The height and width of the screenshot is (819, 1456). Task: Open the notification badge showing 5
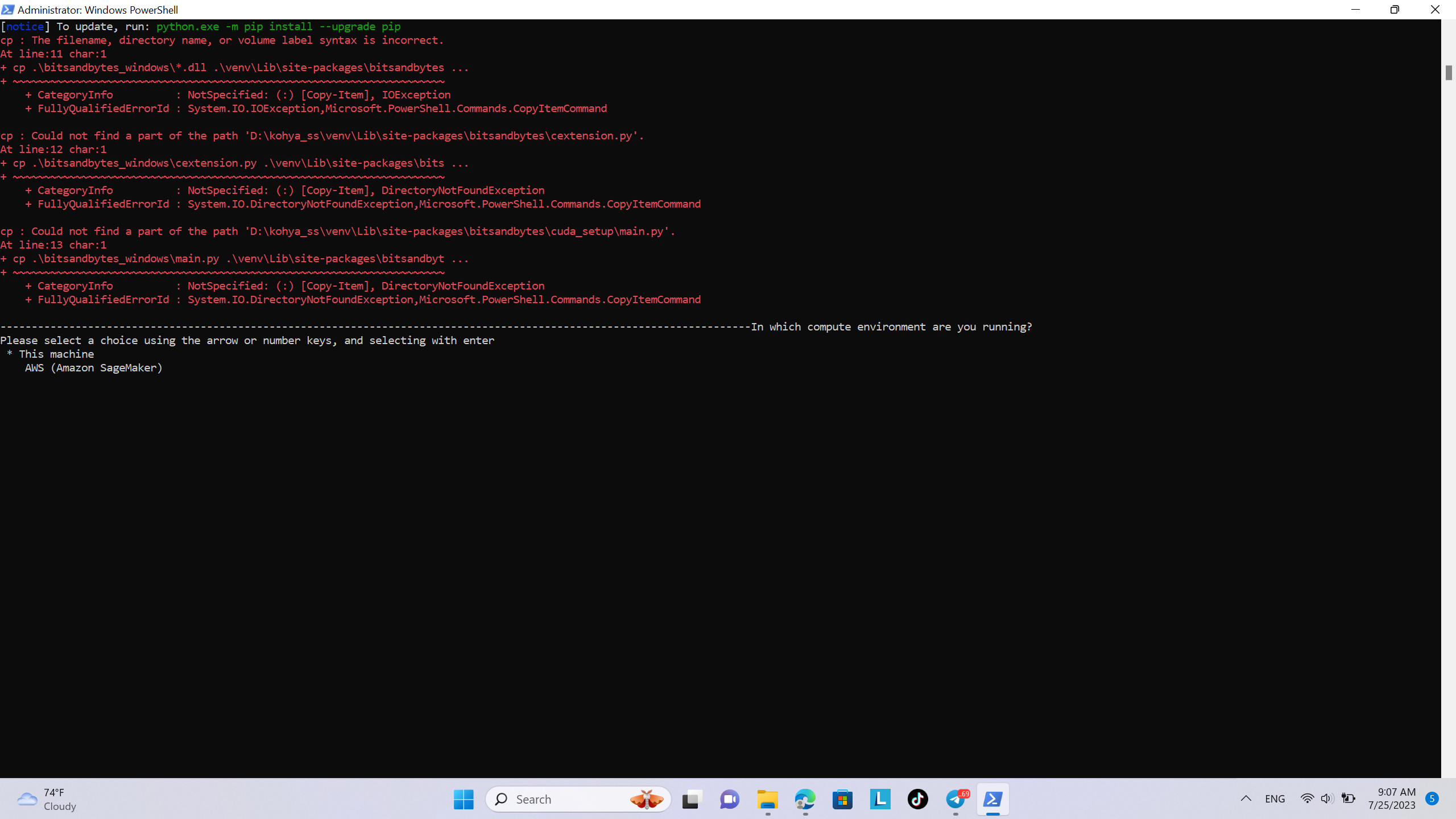pos(1432,799)
